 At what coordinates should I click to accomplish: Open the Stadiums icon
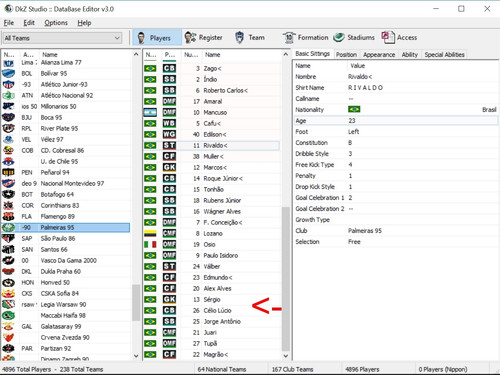tap(339, 37)
